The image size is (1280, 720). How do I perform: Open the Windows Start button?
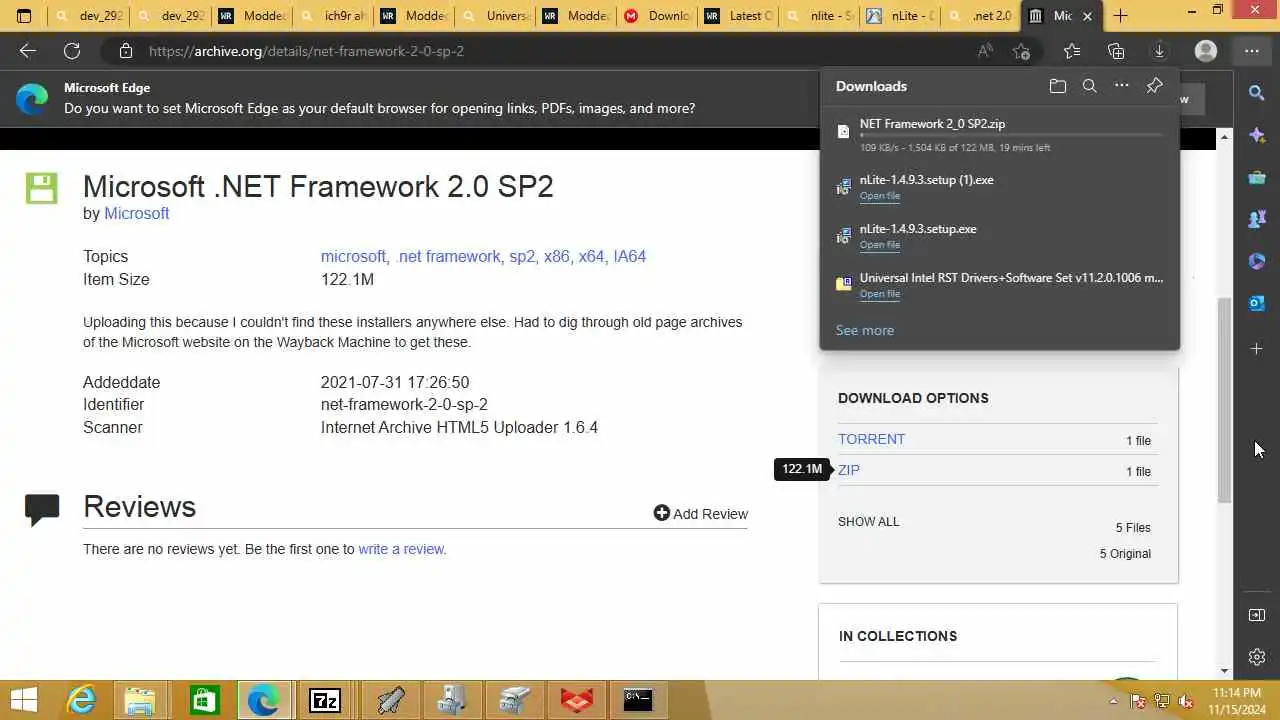pyautogui.click(x=24, y=700)
